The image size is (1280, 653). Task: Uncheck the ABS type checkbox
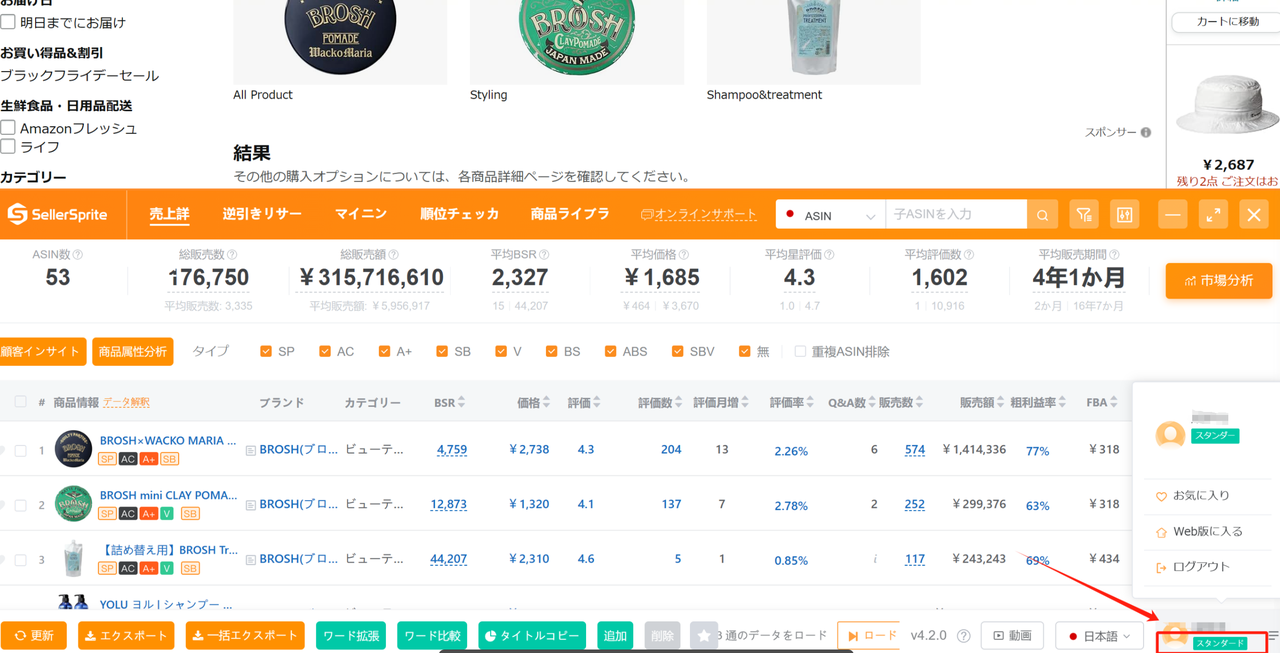pos(610,352)
